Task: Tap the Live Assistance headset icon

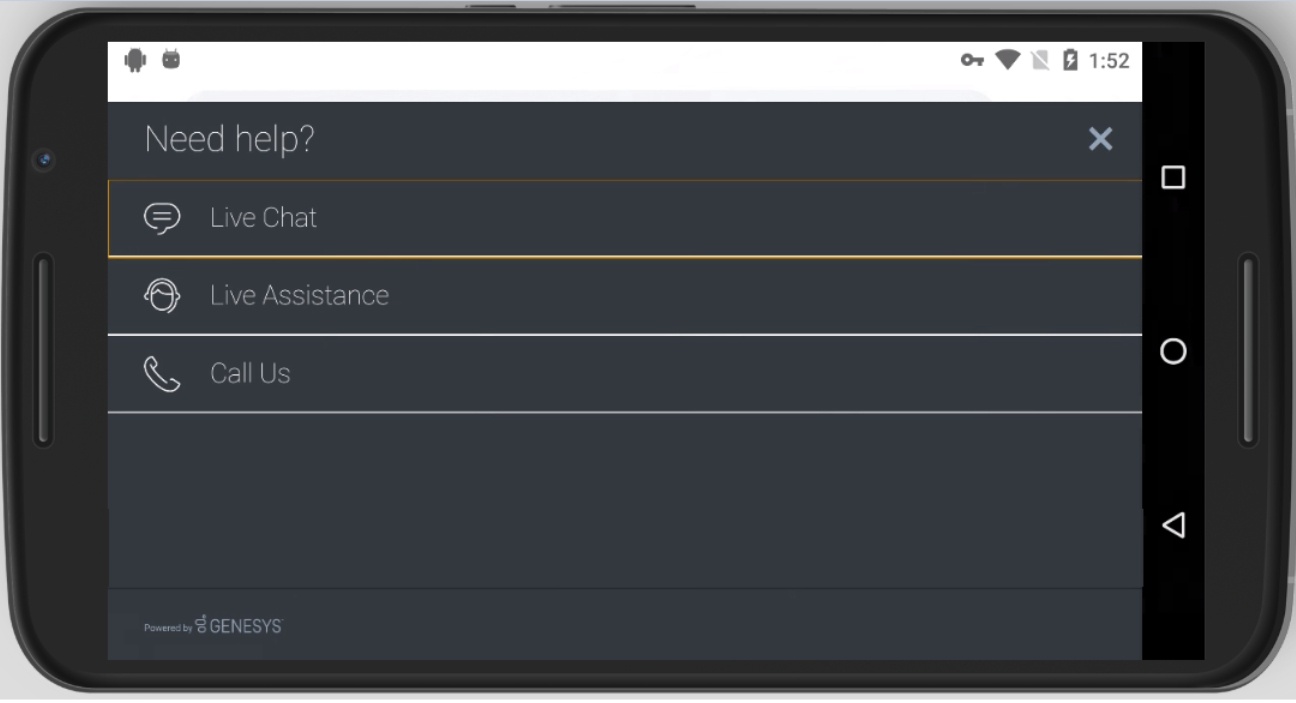Action: [162, 295]
